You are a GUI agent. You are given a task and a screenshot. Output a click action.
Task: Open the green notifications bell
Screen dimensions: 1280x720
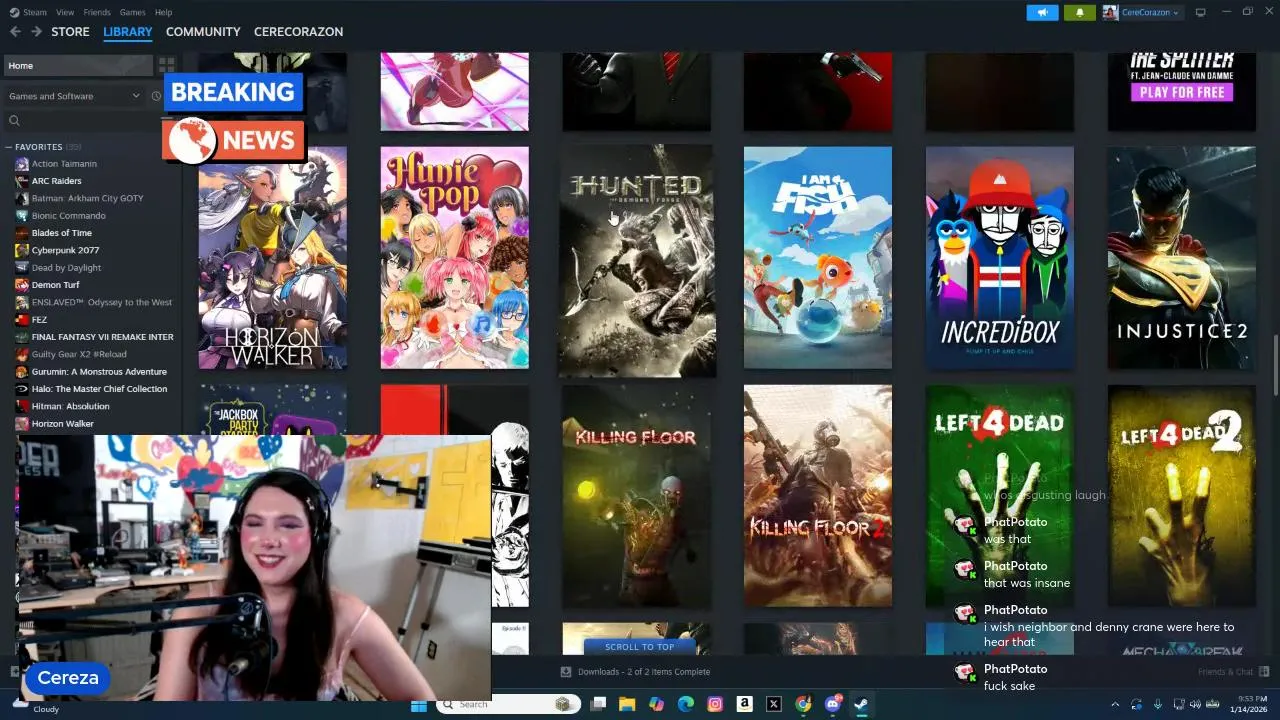pos(1079,13)
